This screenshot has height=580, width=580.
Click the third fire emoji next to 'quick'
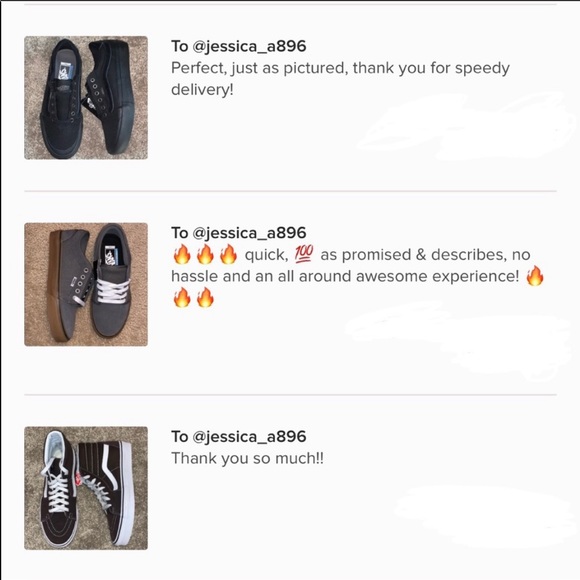[228, 254]
